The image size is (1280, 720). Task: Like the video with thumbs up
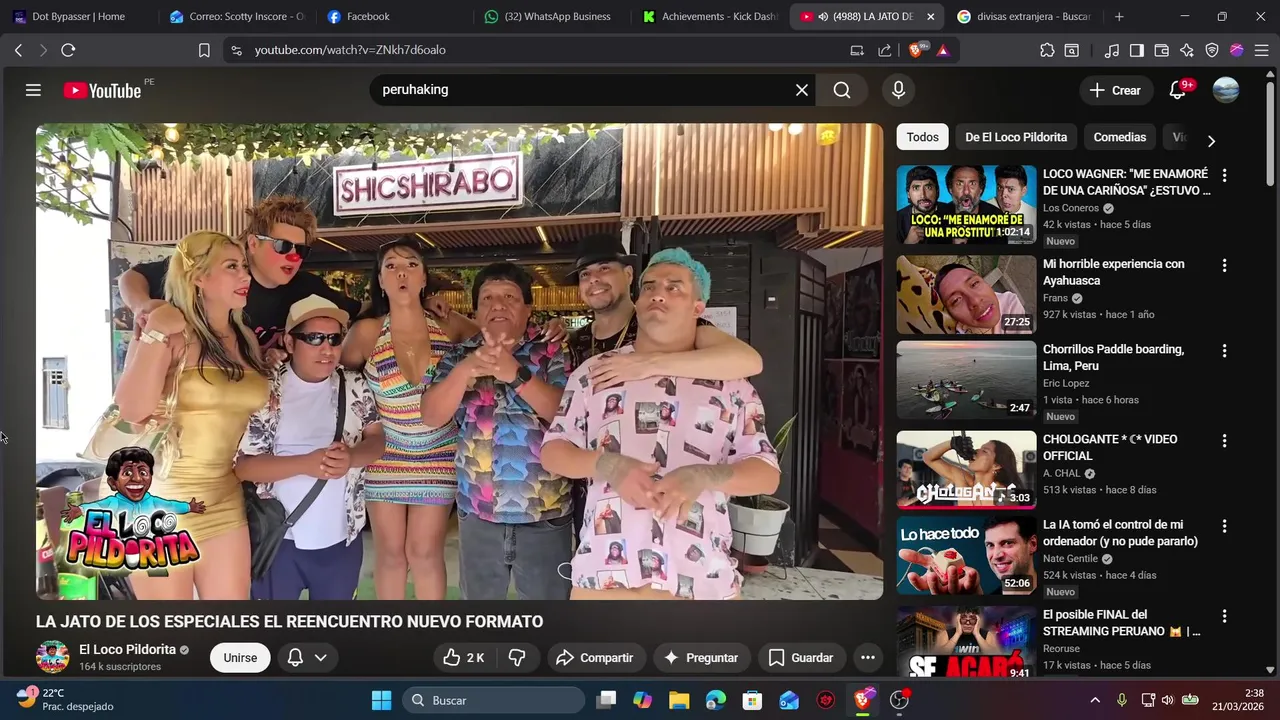click(464, 657)
